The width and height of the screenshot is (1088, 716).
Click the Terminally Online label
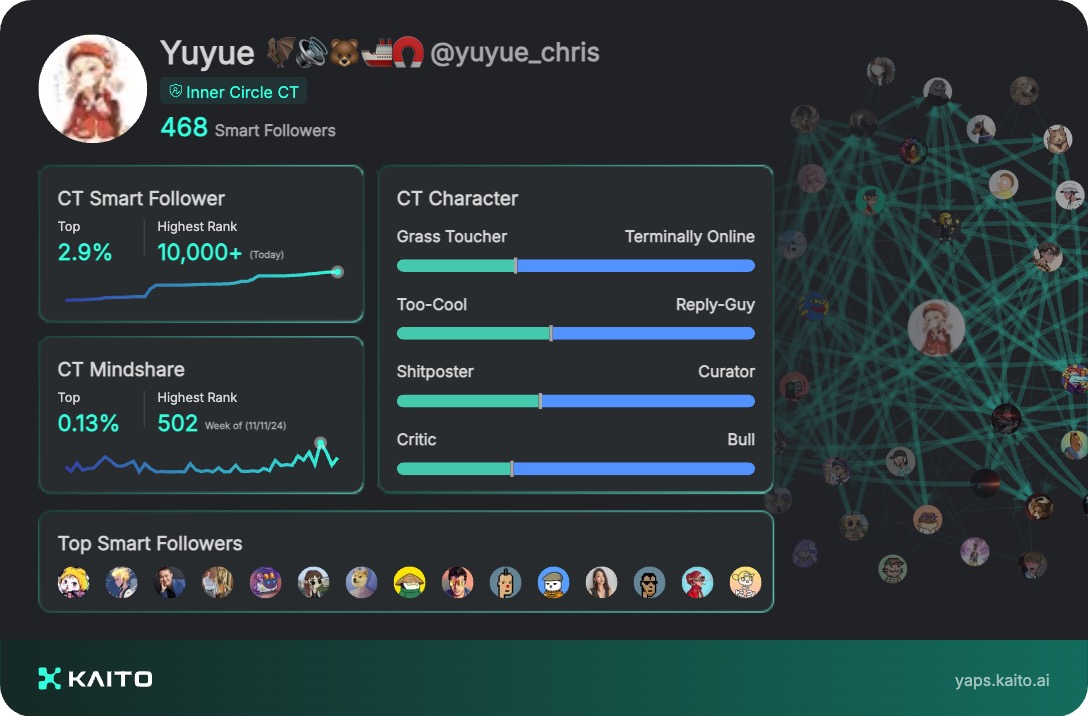(x=690, y=237)
